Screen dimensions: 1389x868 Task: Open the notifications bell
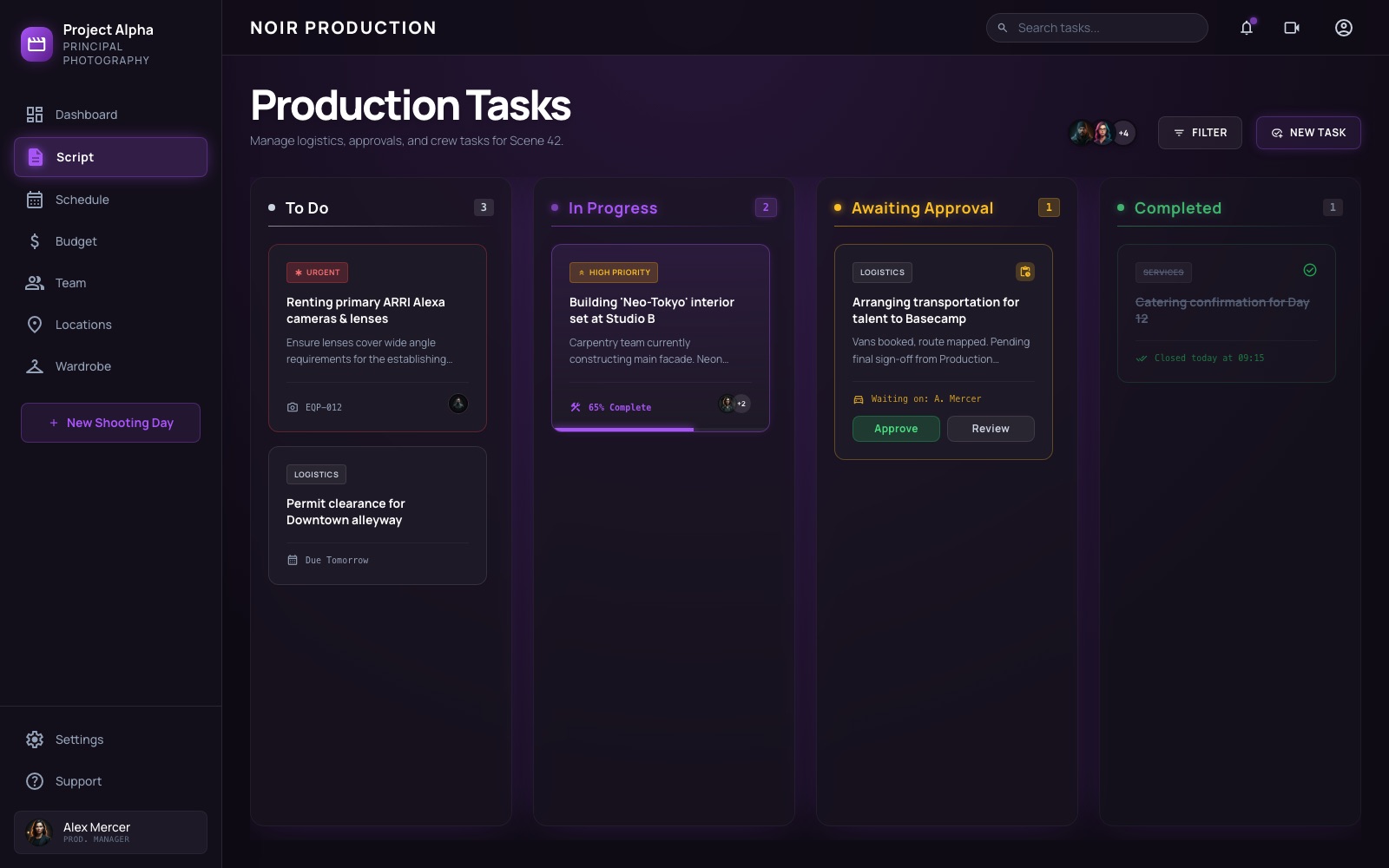click(x=1247, y=28)
